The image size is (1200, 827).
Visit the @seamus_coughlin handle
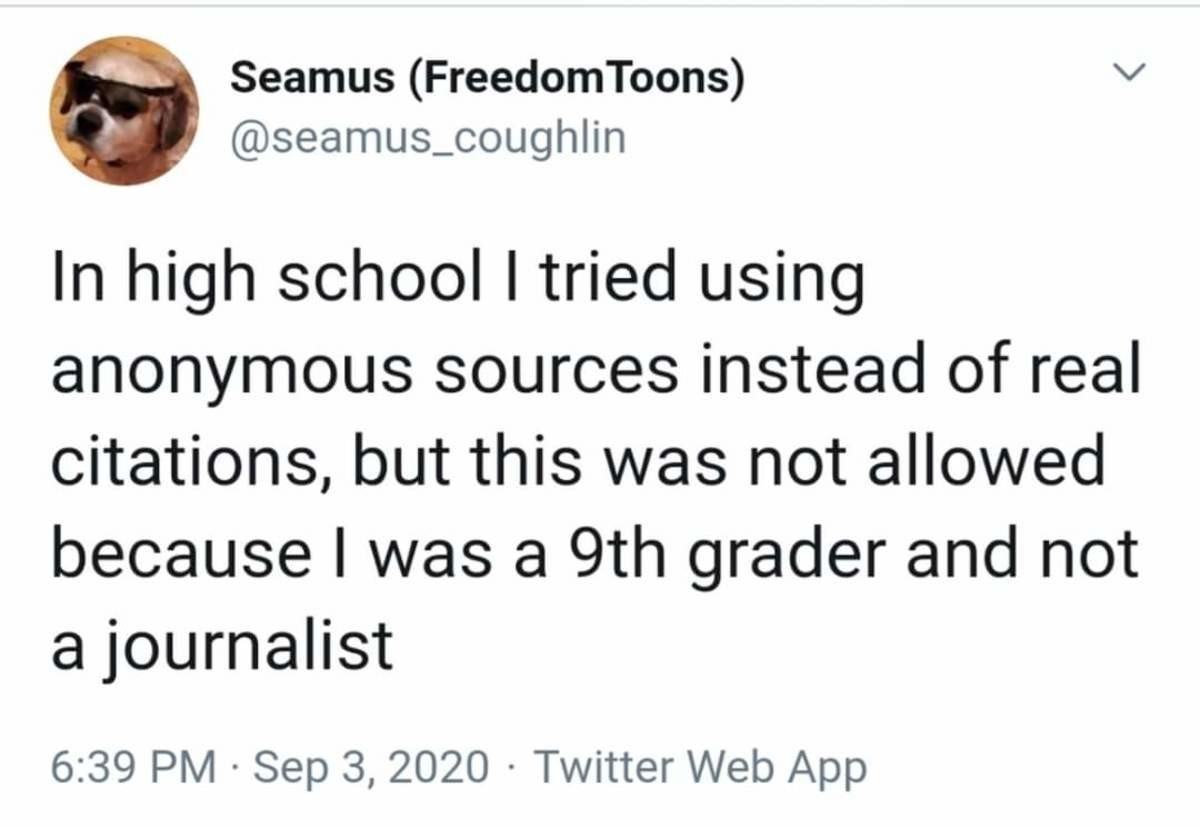pos(428,139)
